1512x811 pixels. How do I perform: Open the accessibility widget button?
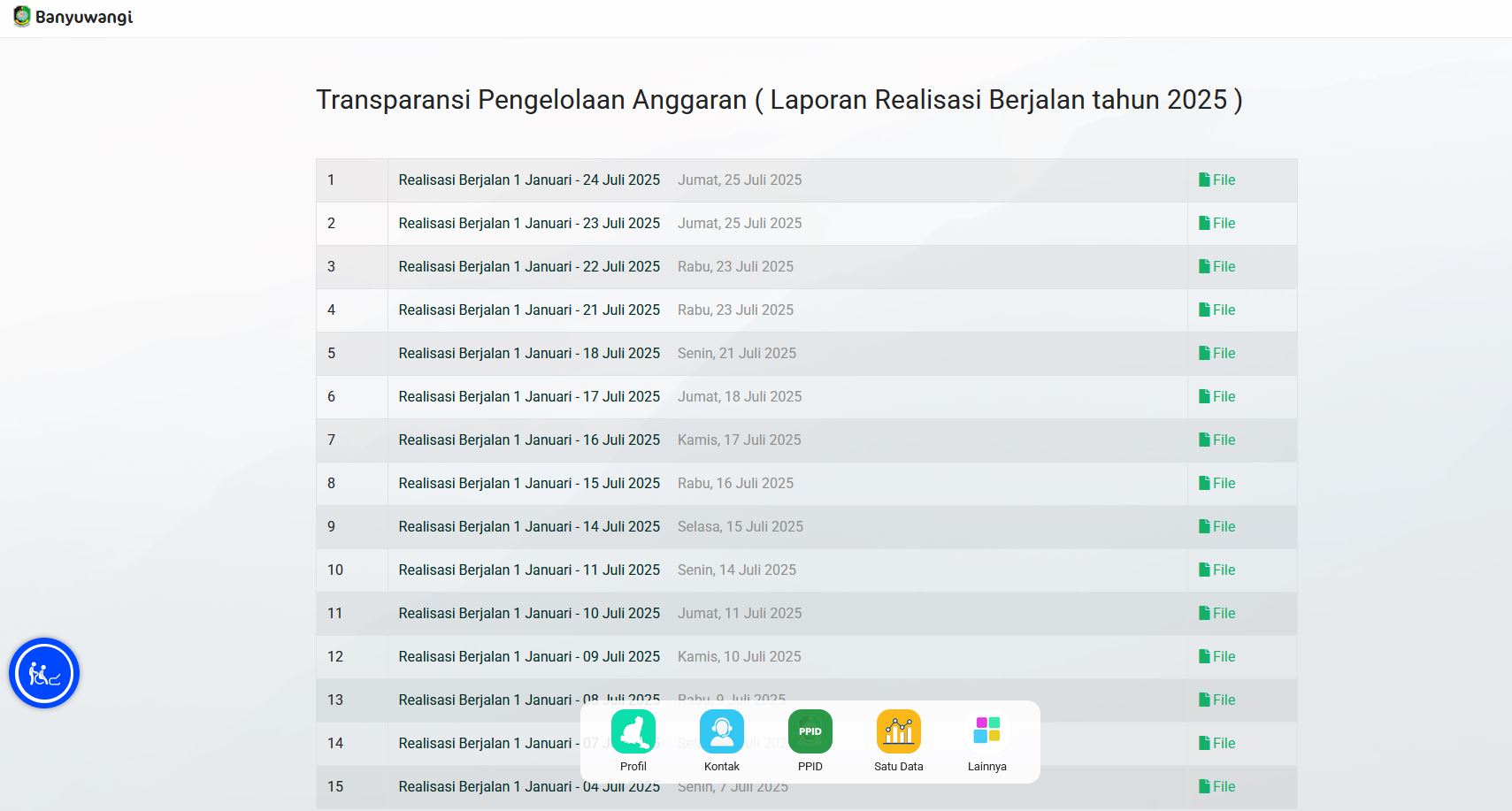pos(44,673)
